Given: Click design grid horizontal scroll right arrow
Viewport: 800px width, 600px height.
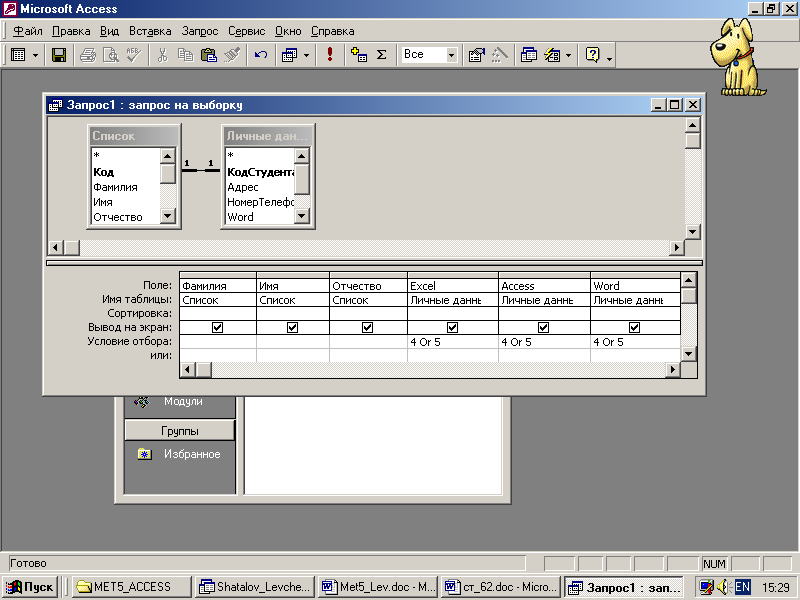Looking at the screenshot, I should point(673,369).
